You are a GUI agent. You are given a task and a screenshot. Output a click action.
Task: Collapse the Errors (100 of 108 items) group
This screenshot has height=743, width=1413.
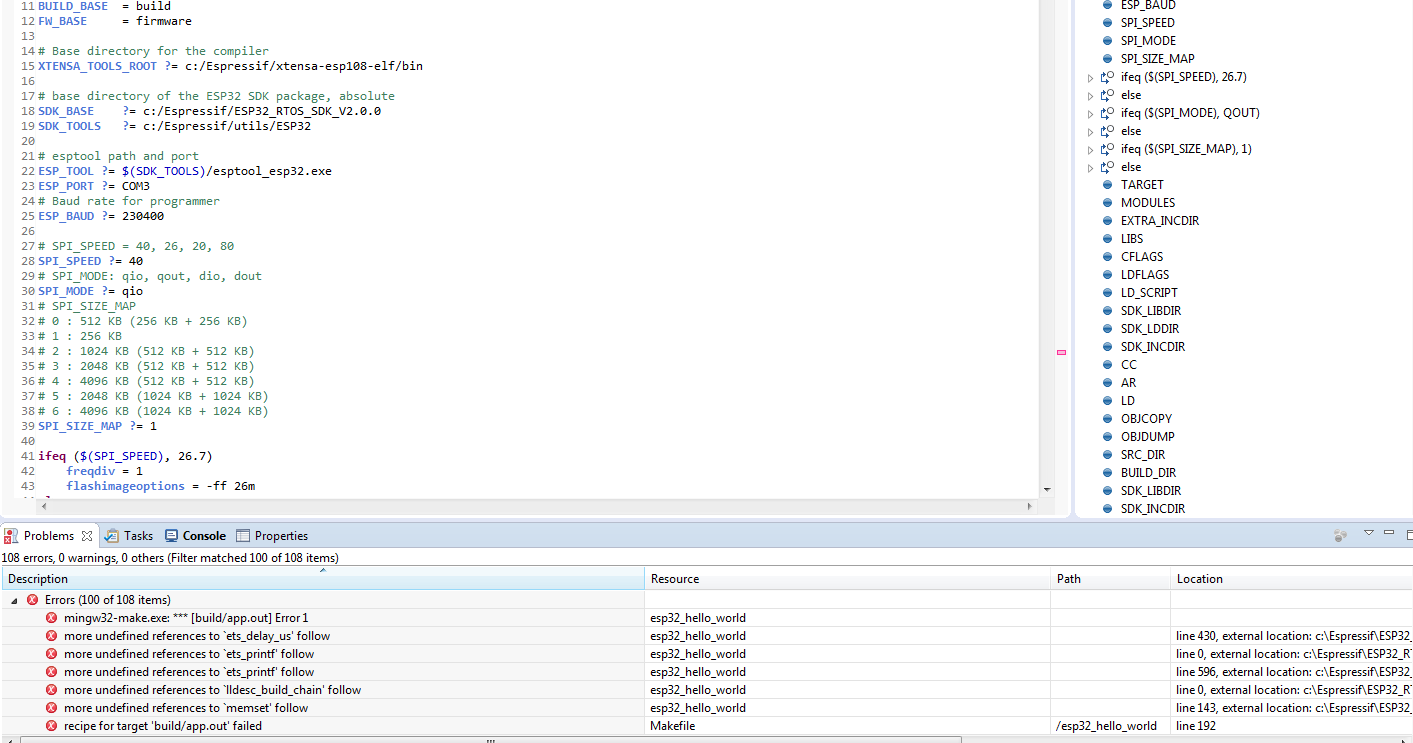click(14, 600)
